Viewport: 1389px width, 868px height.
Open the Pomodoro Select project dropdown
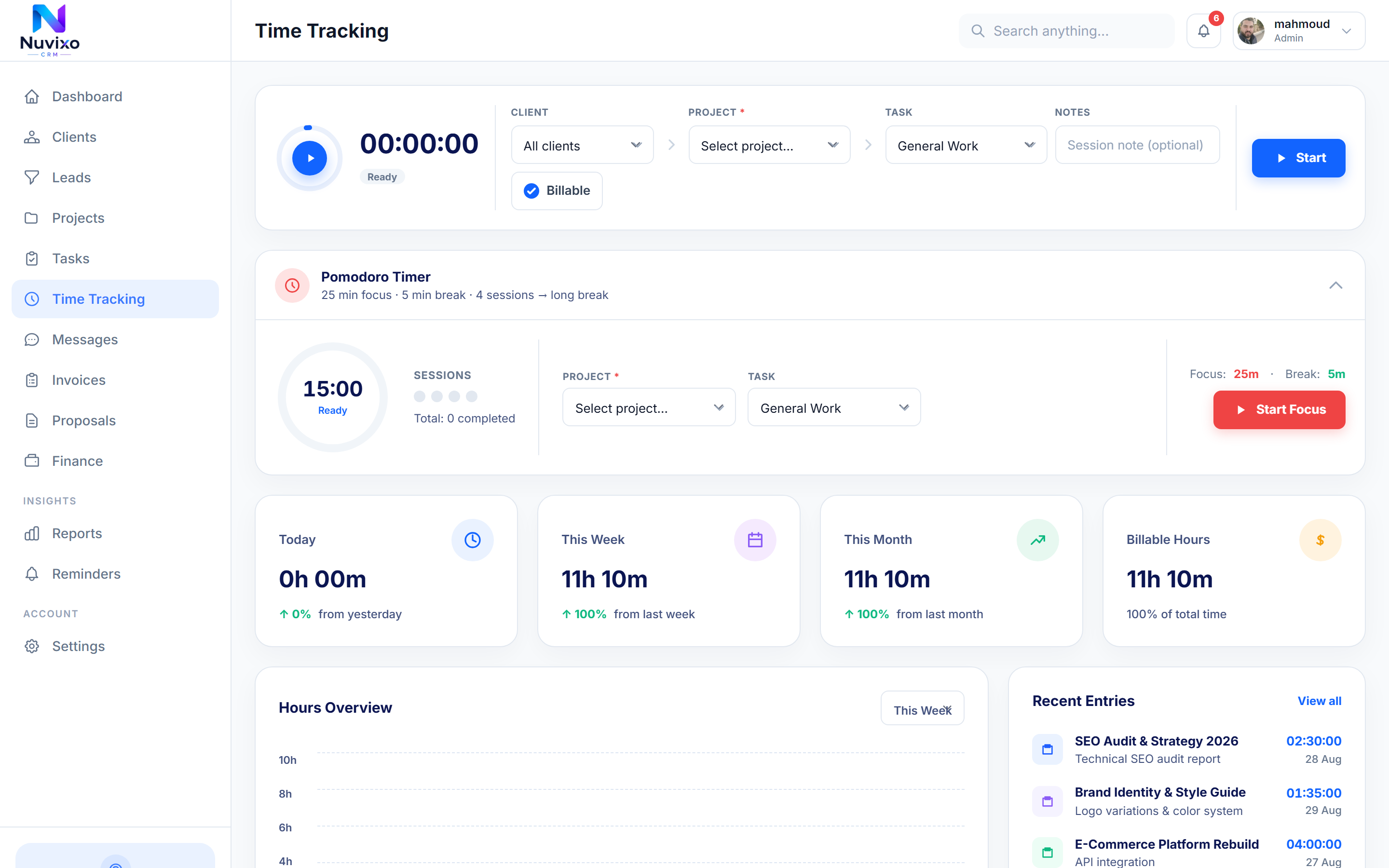[649, 407]
